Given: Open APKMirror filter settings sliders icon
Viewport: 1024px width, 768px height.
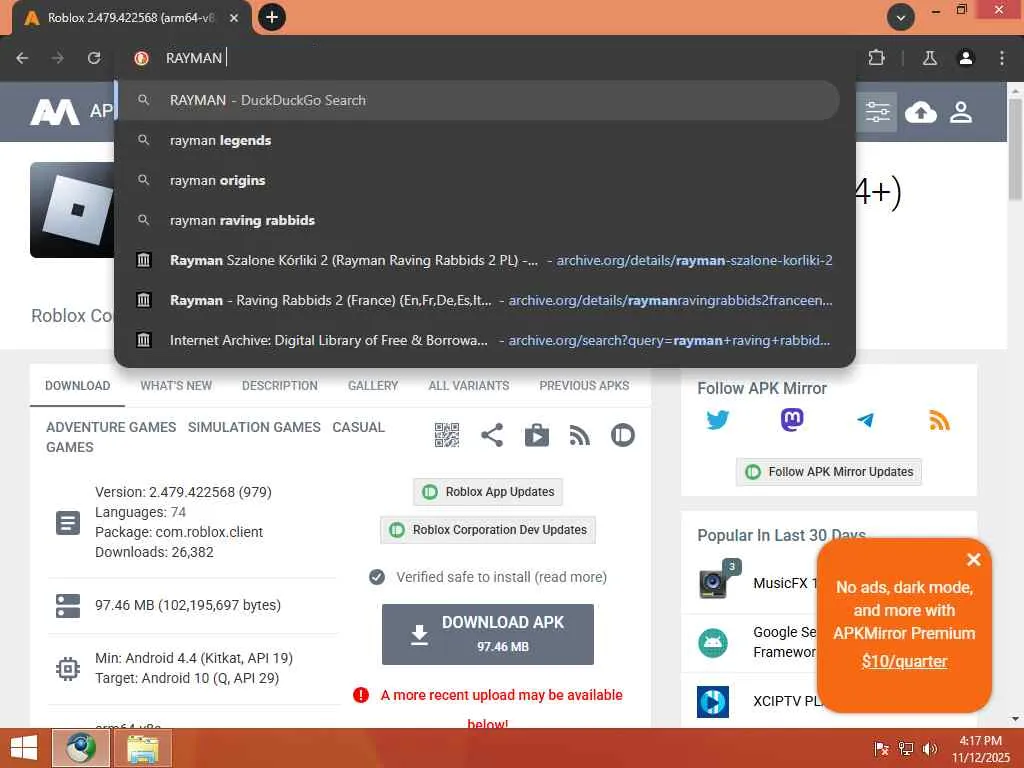Looking at the screenshot, I should 877,112.
